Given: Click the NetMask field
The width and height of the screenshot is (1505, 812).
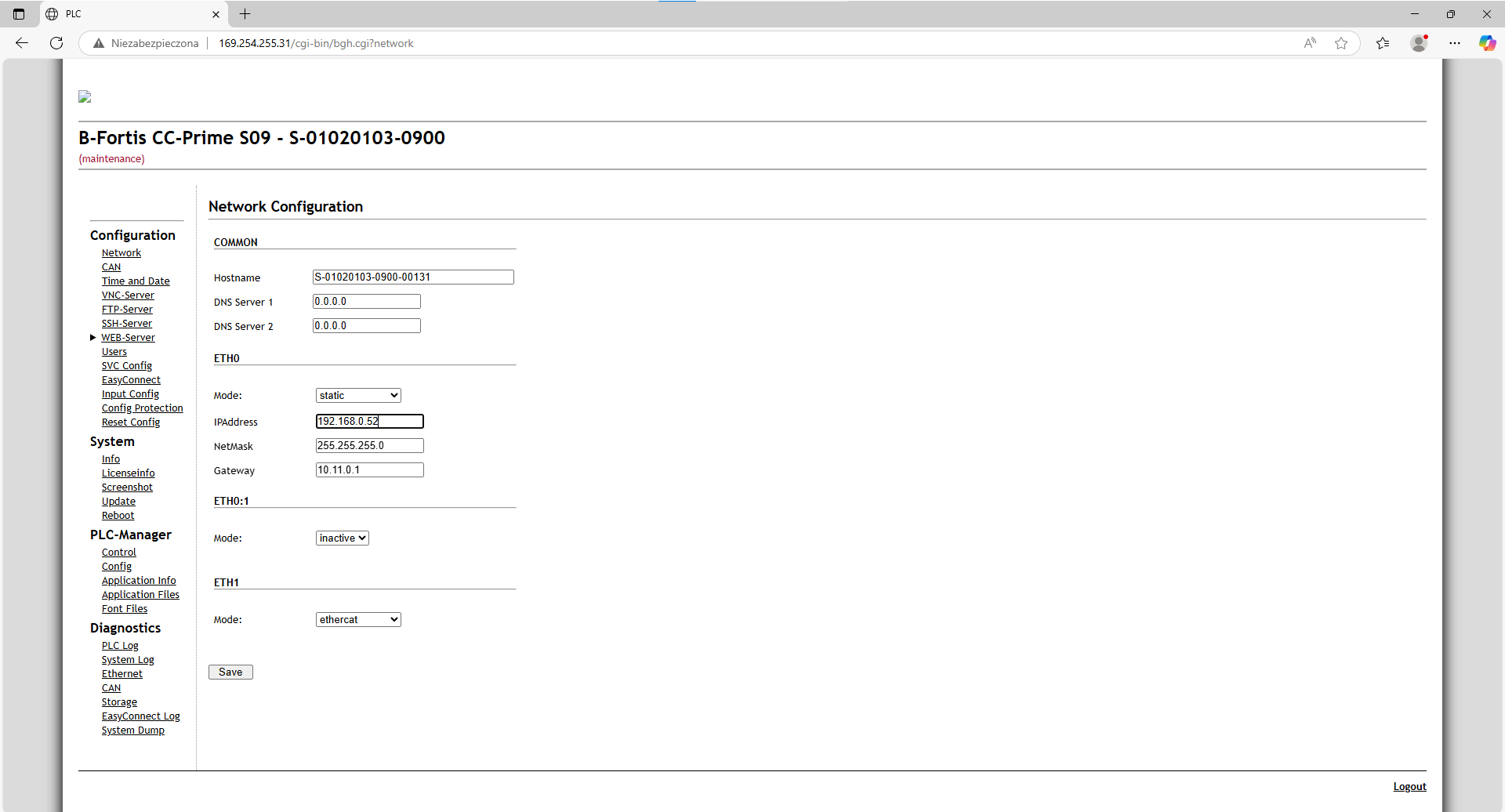Looking at the screenshot, I should 370,446.
